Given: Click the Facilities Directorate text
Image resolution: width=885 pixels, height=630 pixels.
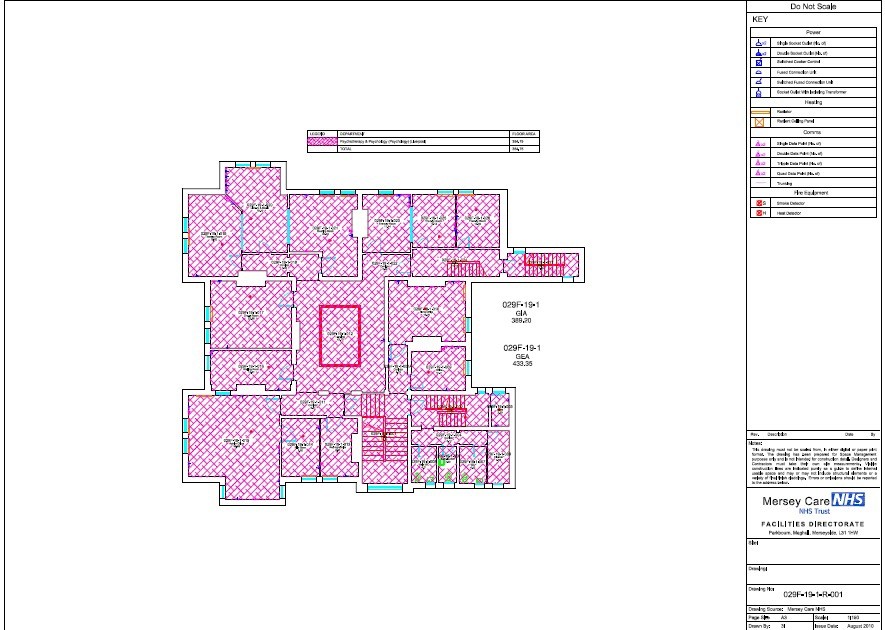Looking at the screenshot, I should point(813,524).
